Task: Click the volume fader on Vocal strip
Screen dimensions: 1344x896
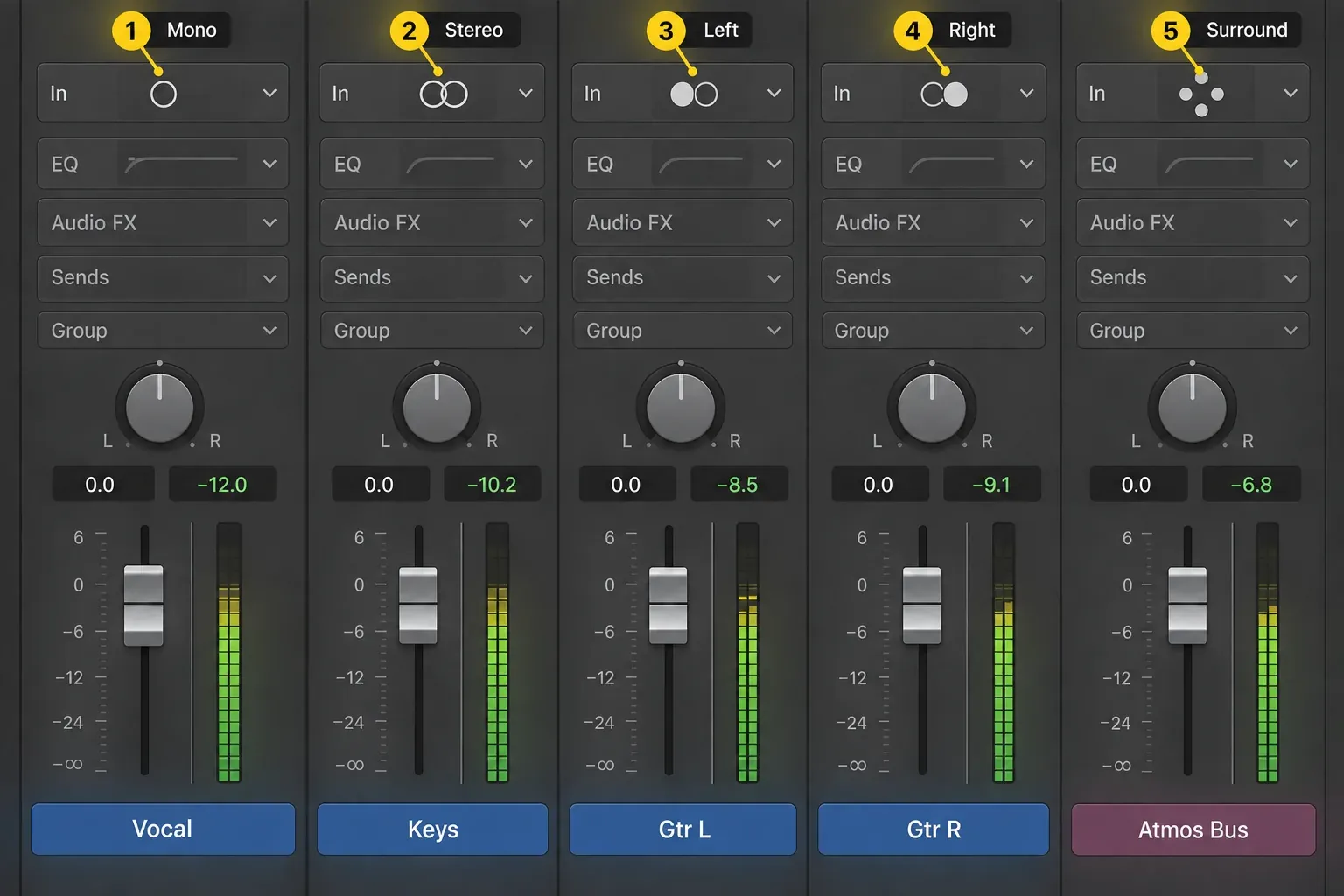Action: tap(143, 605)
